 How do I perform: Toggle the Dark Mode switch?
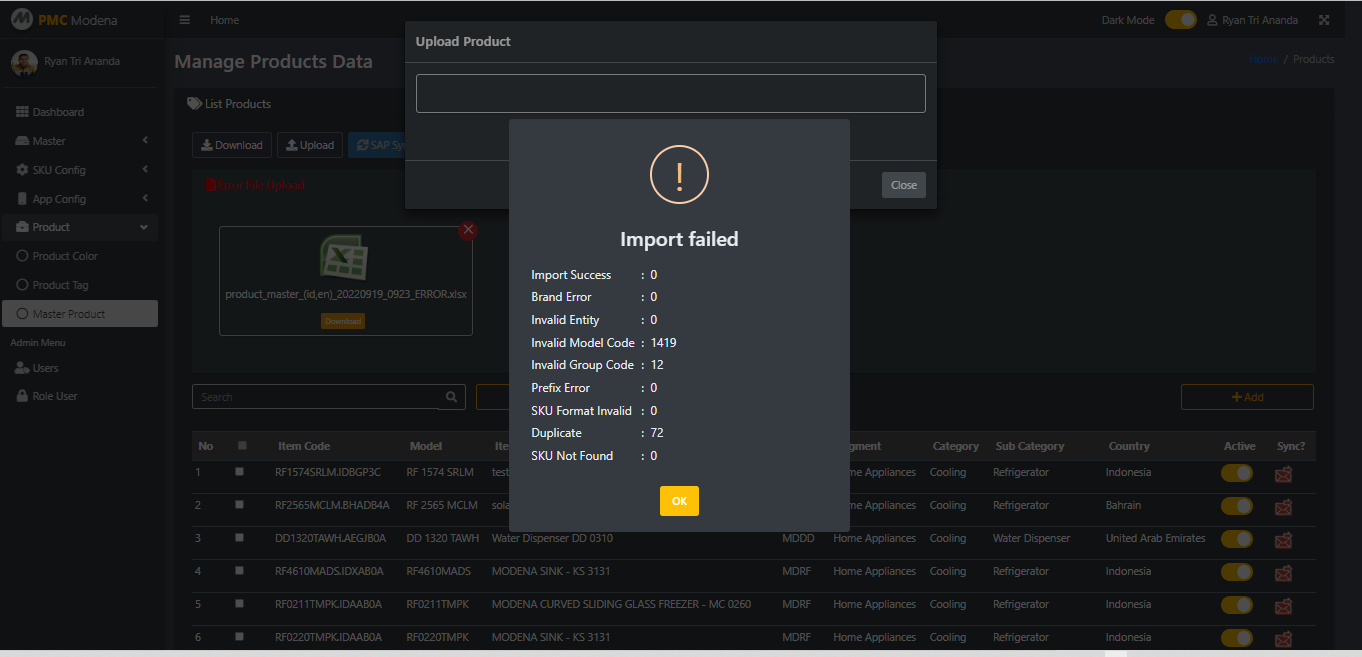(x=1180, y=20)
